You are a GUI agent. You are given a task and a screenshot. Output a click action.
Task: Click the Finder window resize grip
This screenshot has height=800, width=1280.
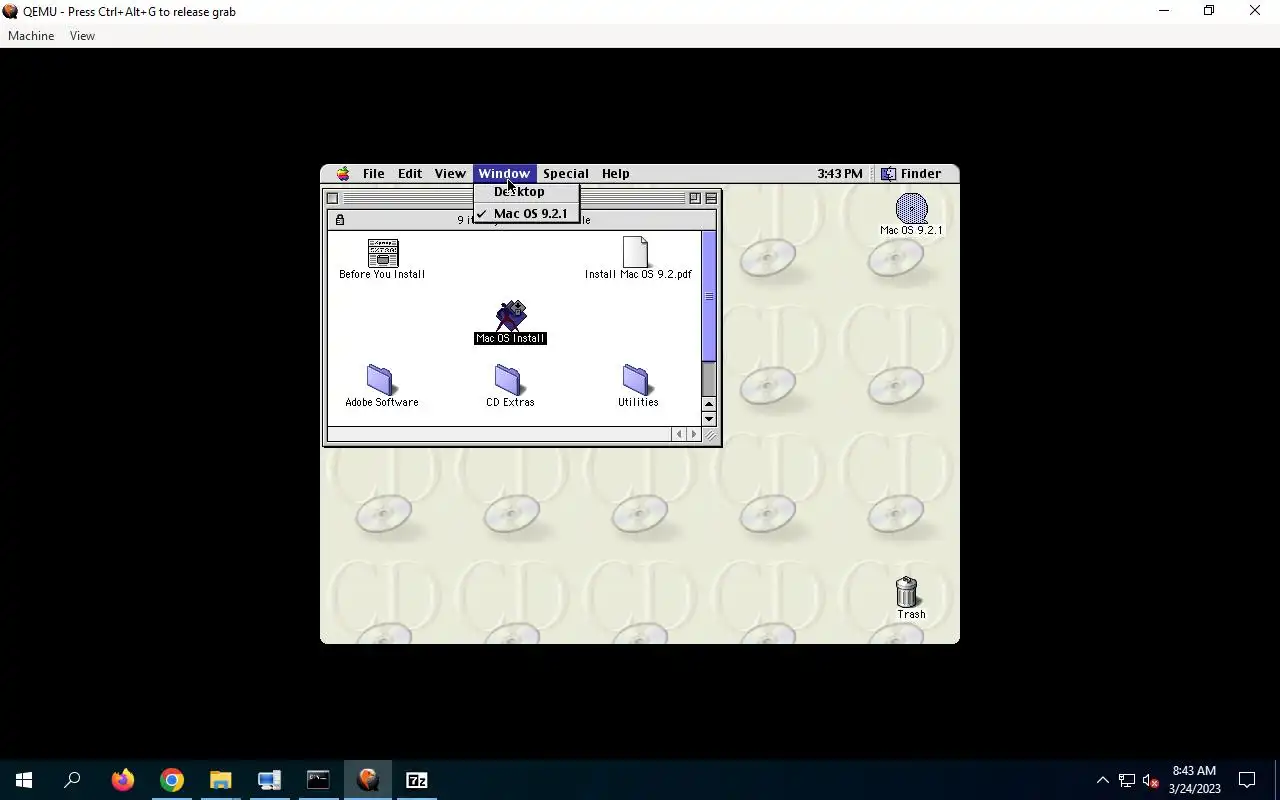tap(710, 434)
